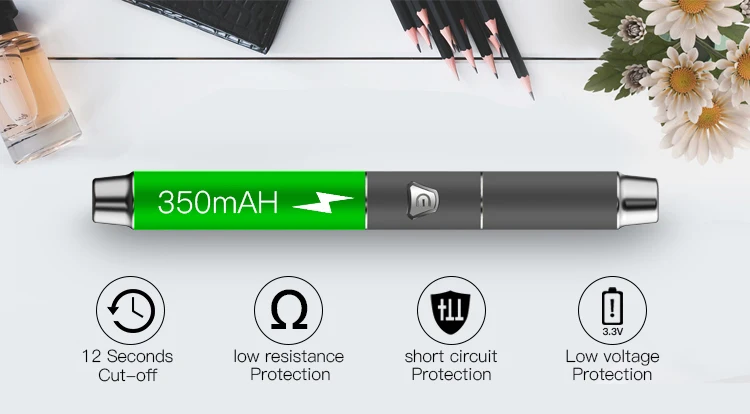This screenshot has width=750, height=414.
Task: Click the power button on the pen
Action: click(x=422, y=201)
